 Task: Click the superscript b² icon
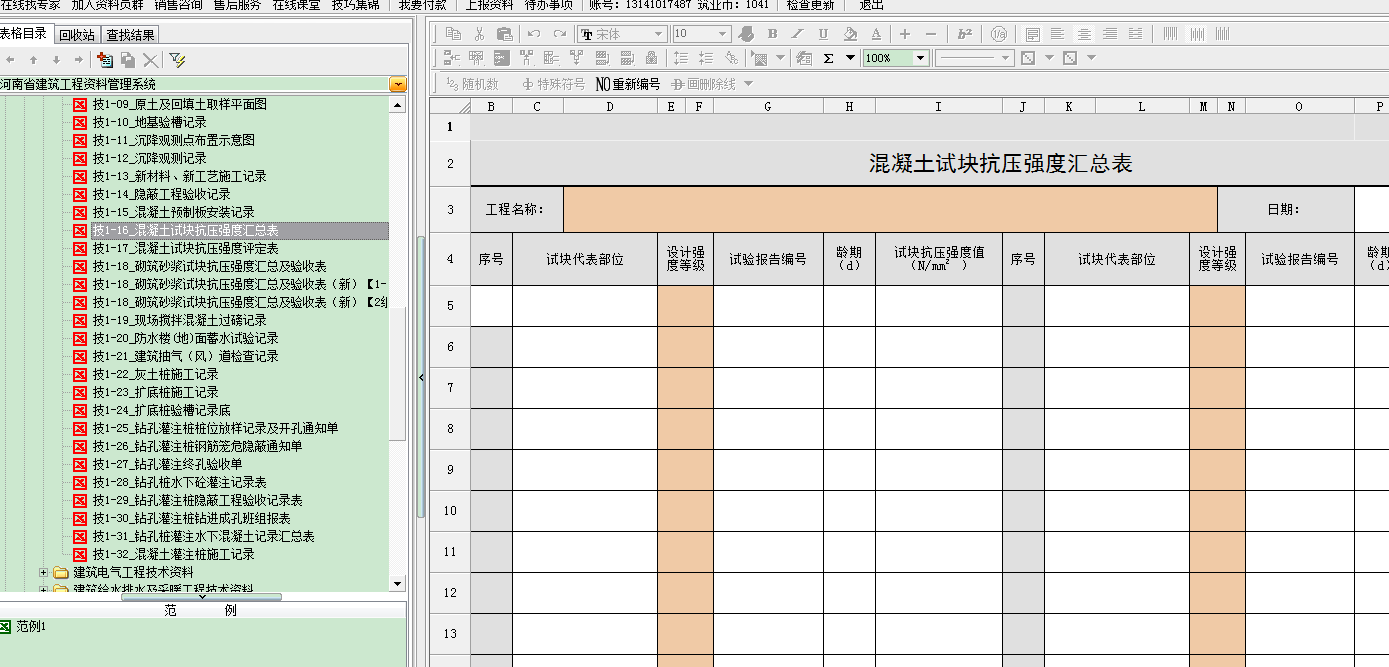pos(965,34)
